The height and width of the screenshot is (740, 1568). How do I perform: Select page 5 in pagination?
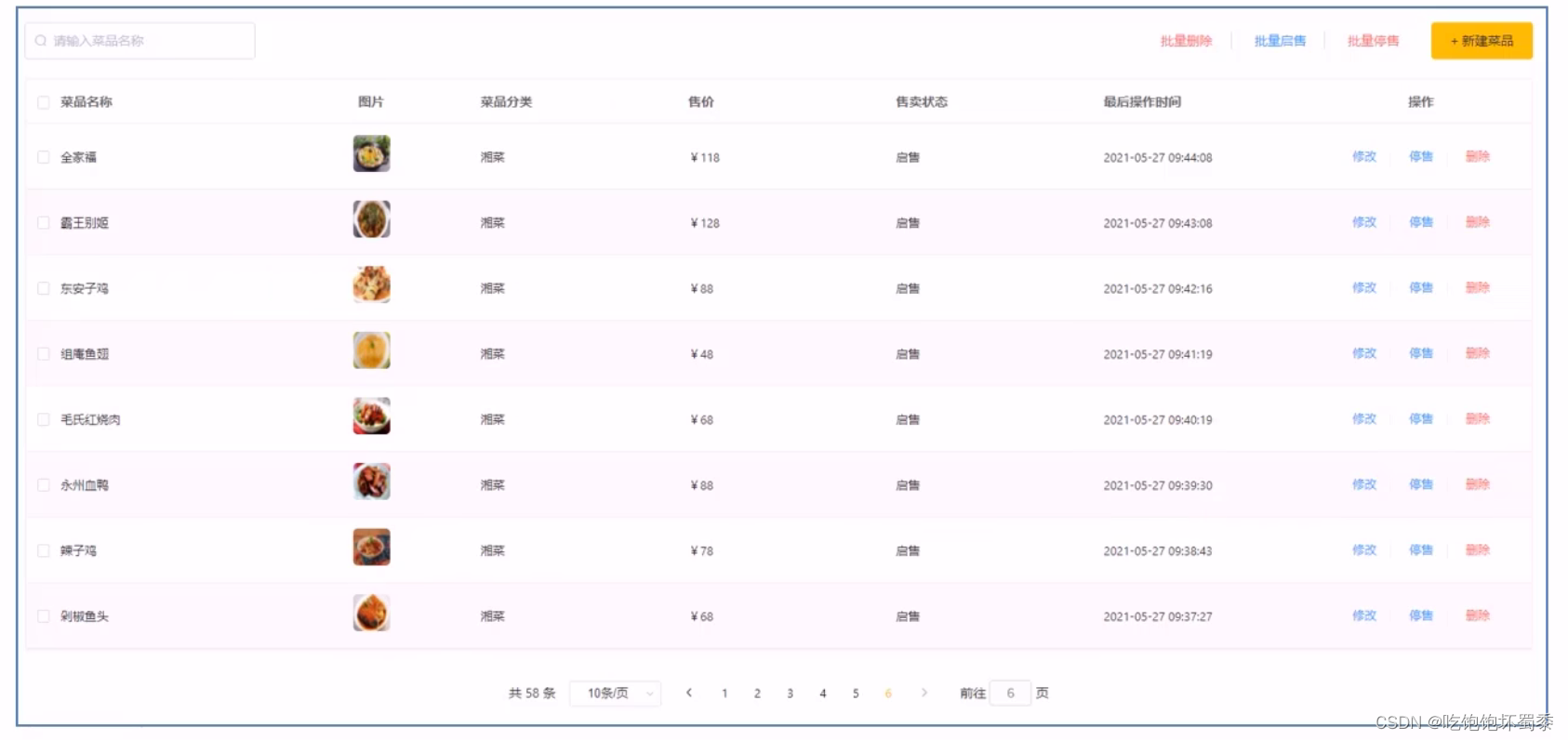pyautogui.click(x=856, y=694)
